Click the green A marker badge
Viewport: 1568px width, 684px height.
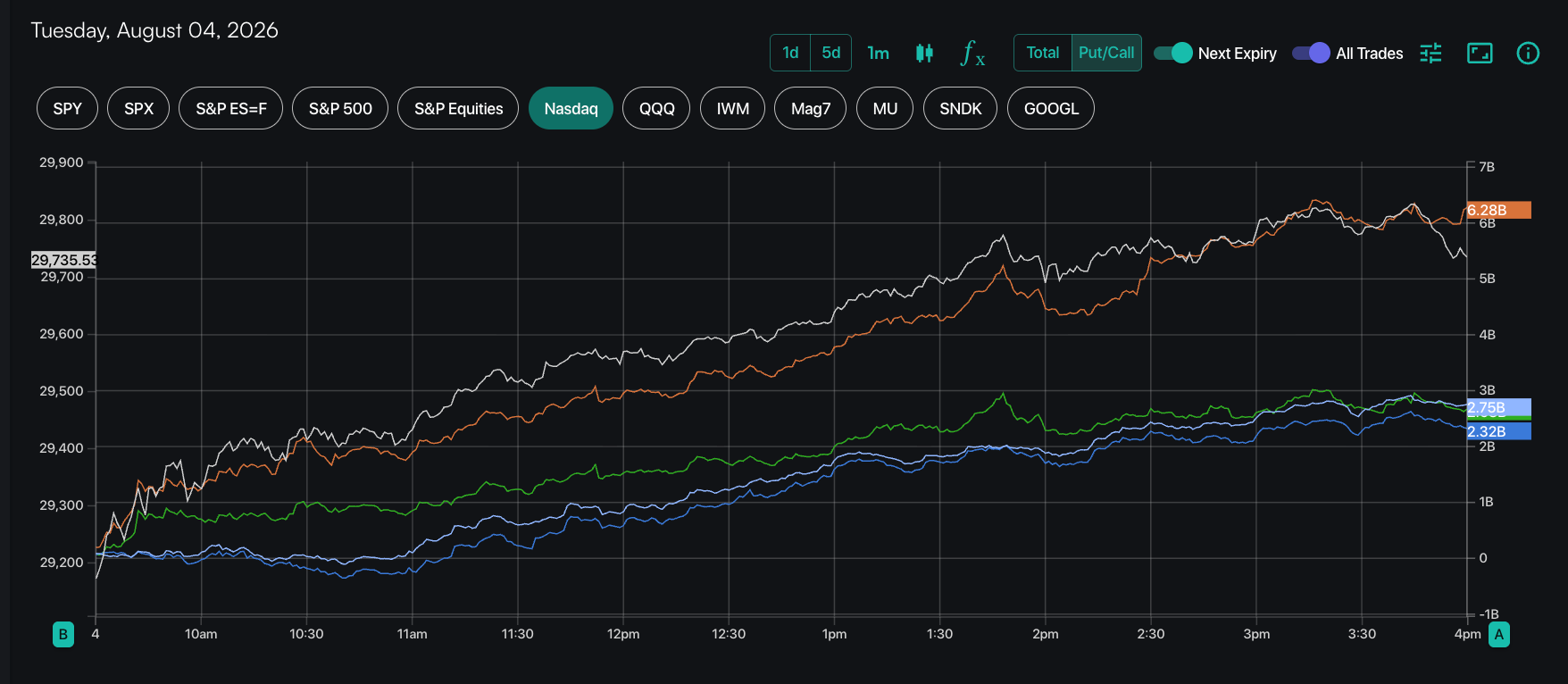tap(1499, 635)
